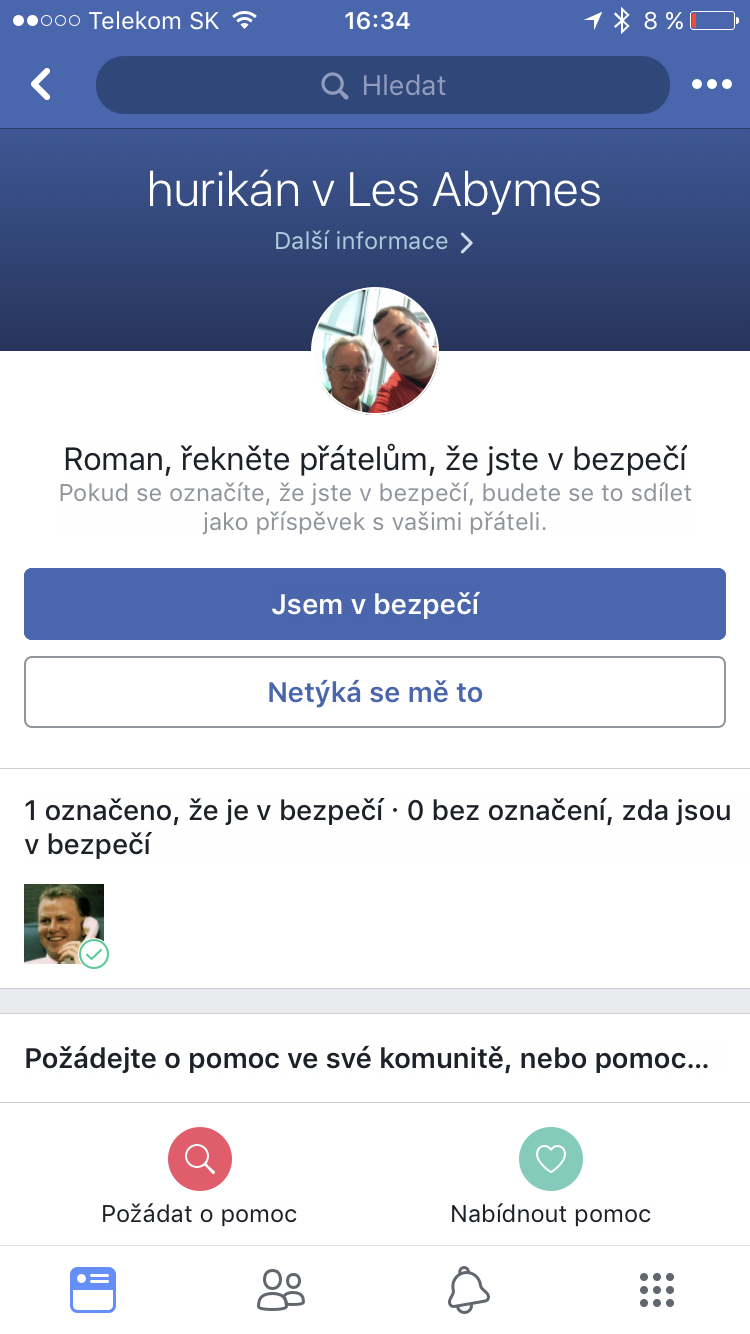
Task: Tap the back arrow icon
Action: pyautogui.click(x=41, y=85)
